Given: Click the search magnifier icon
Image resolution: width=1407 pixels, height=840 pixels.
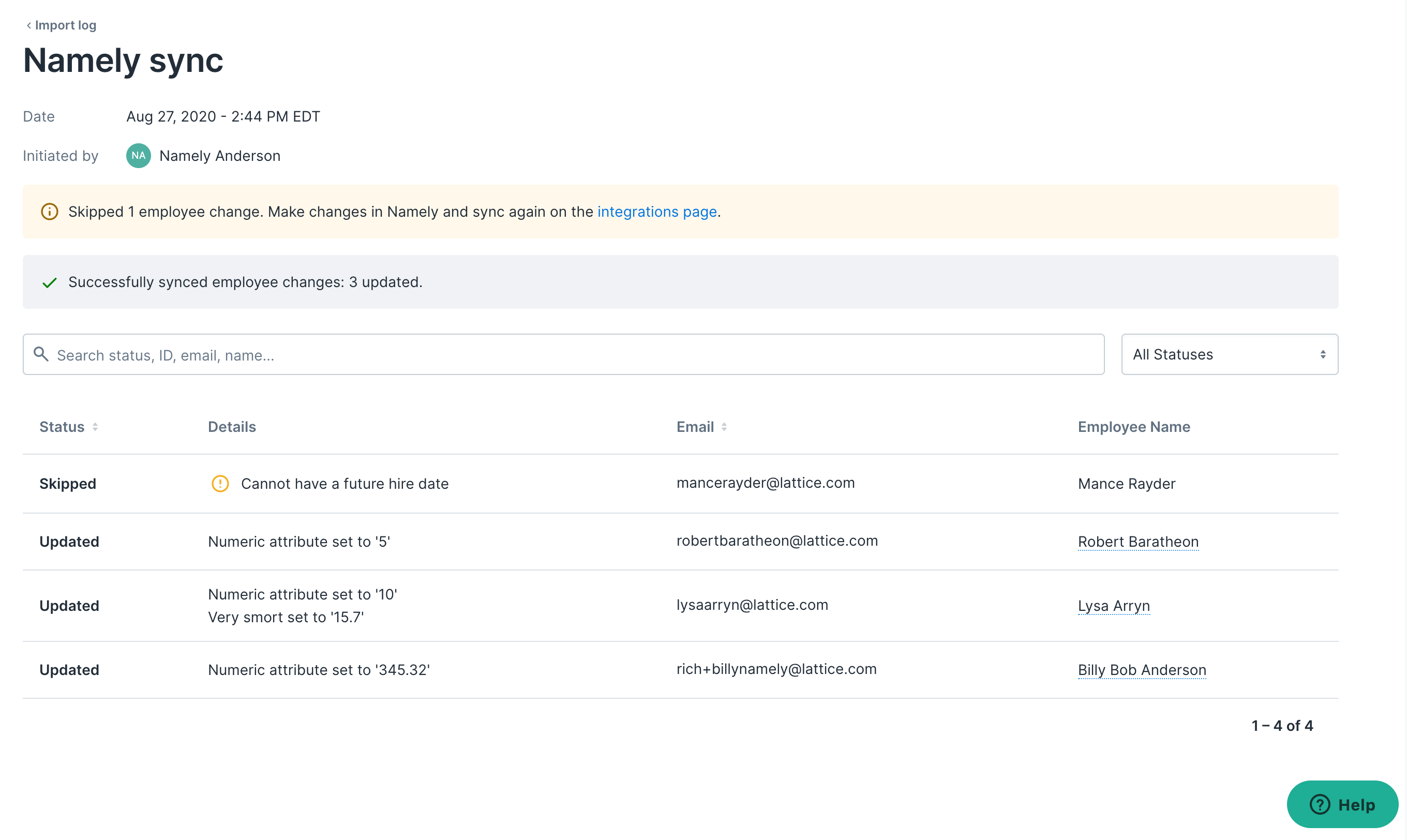Looking at the screenshot, I should pyautogui.click(x=41, y=354).
